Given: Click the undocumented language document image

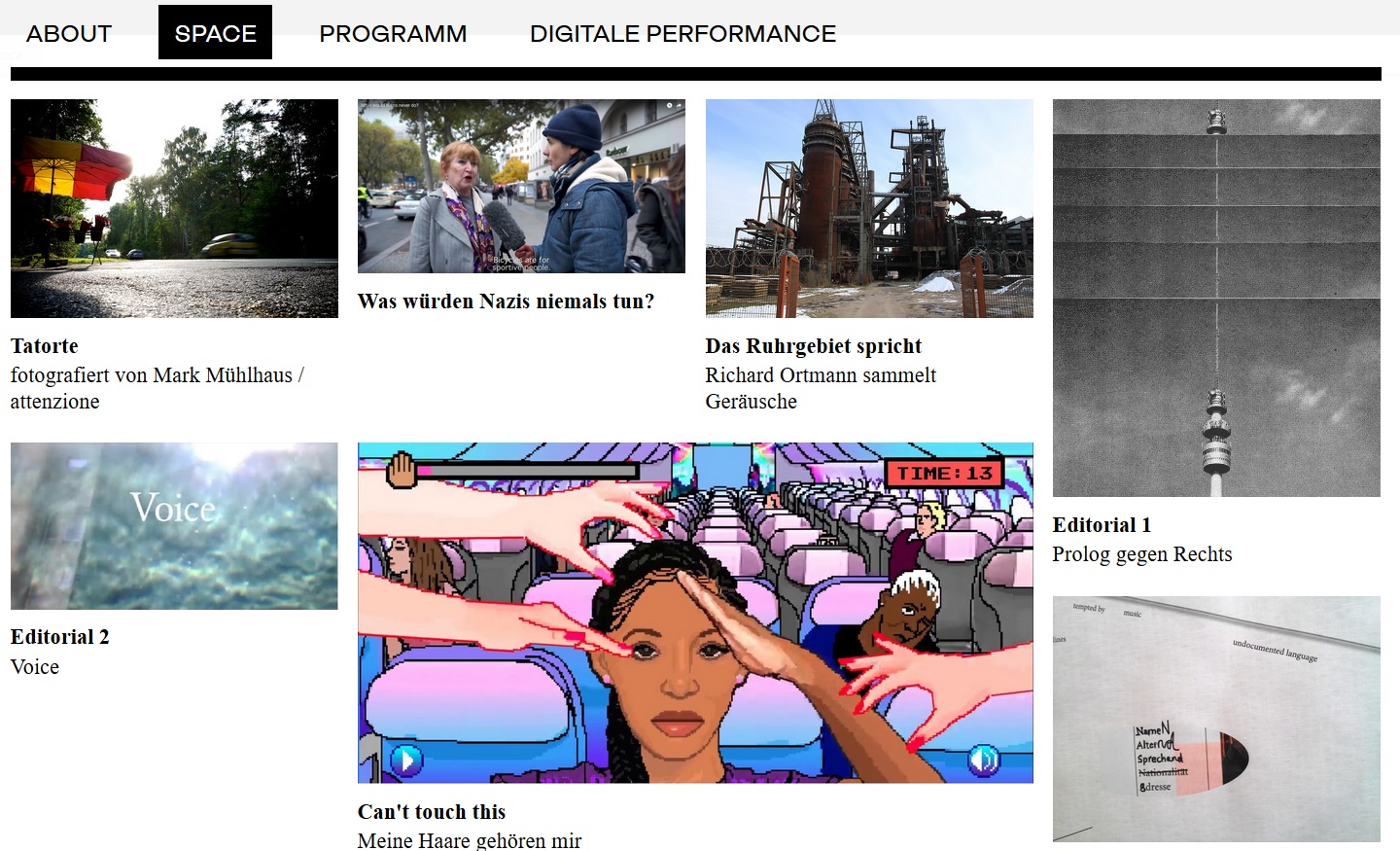Looking at the screenshot, I should tap(1215, 718).
